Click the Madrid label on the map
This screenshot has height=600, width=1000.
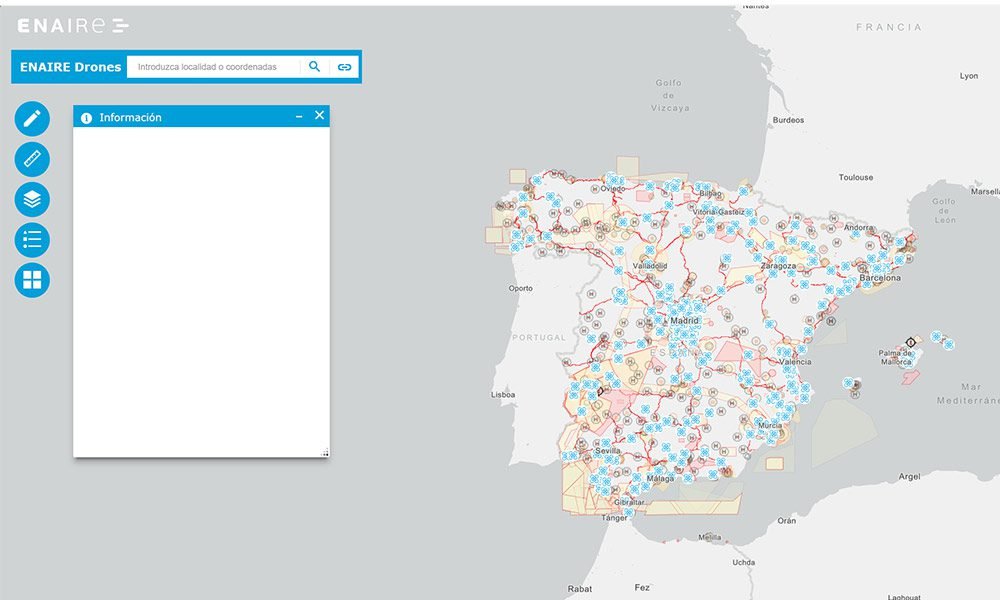(684, 320)
